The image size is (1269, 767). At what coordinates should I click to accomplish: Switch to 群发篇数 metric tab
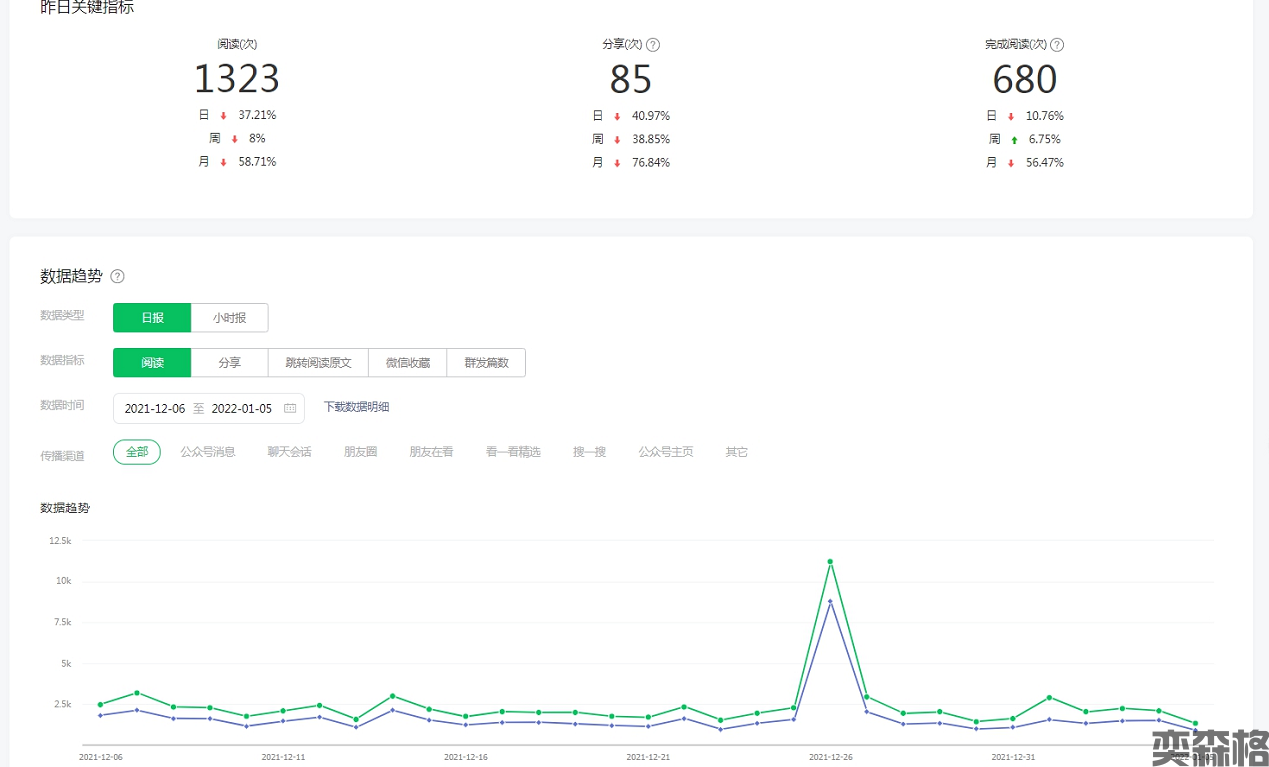[x=486, y=363]
